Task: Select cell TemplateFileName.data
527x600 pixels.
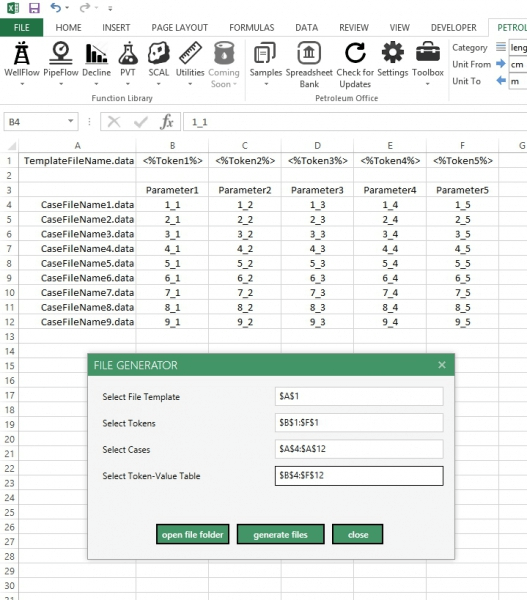Action: pos(77,161)
